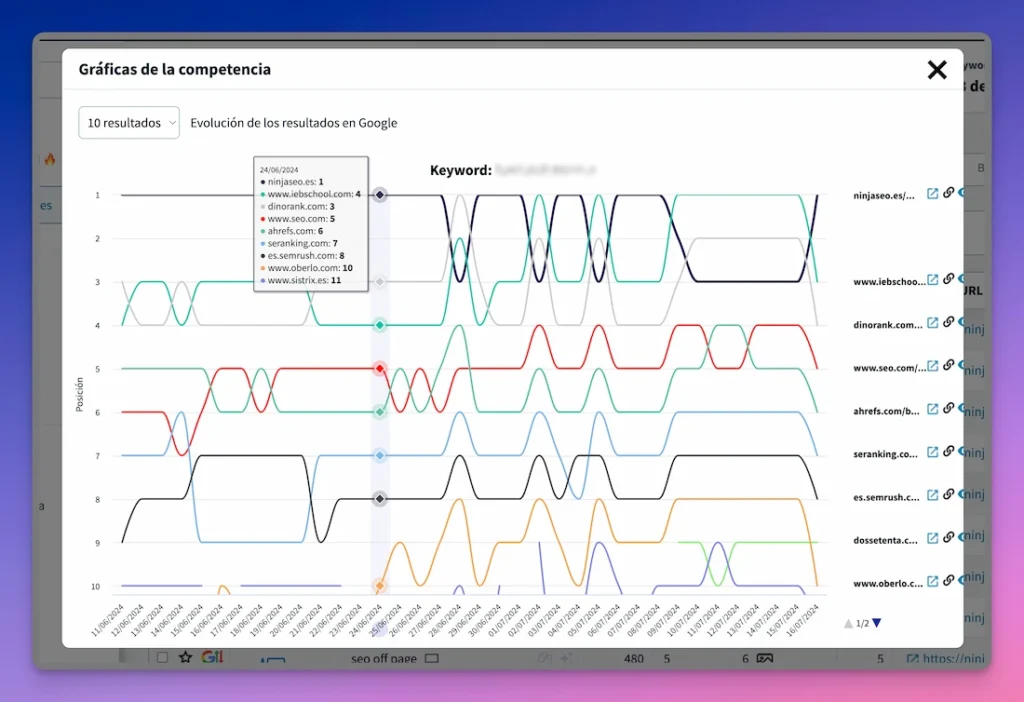Click the chain icon beside www.oberlo.c...
Screen dimensions: 1024x702
point(947,582)
